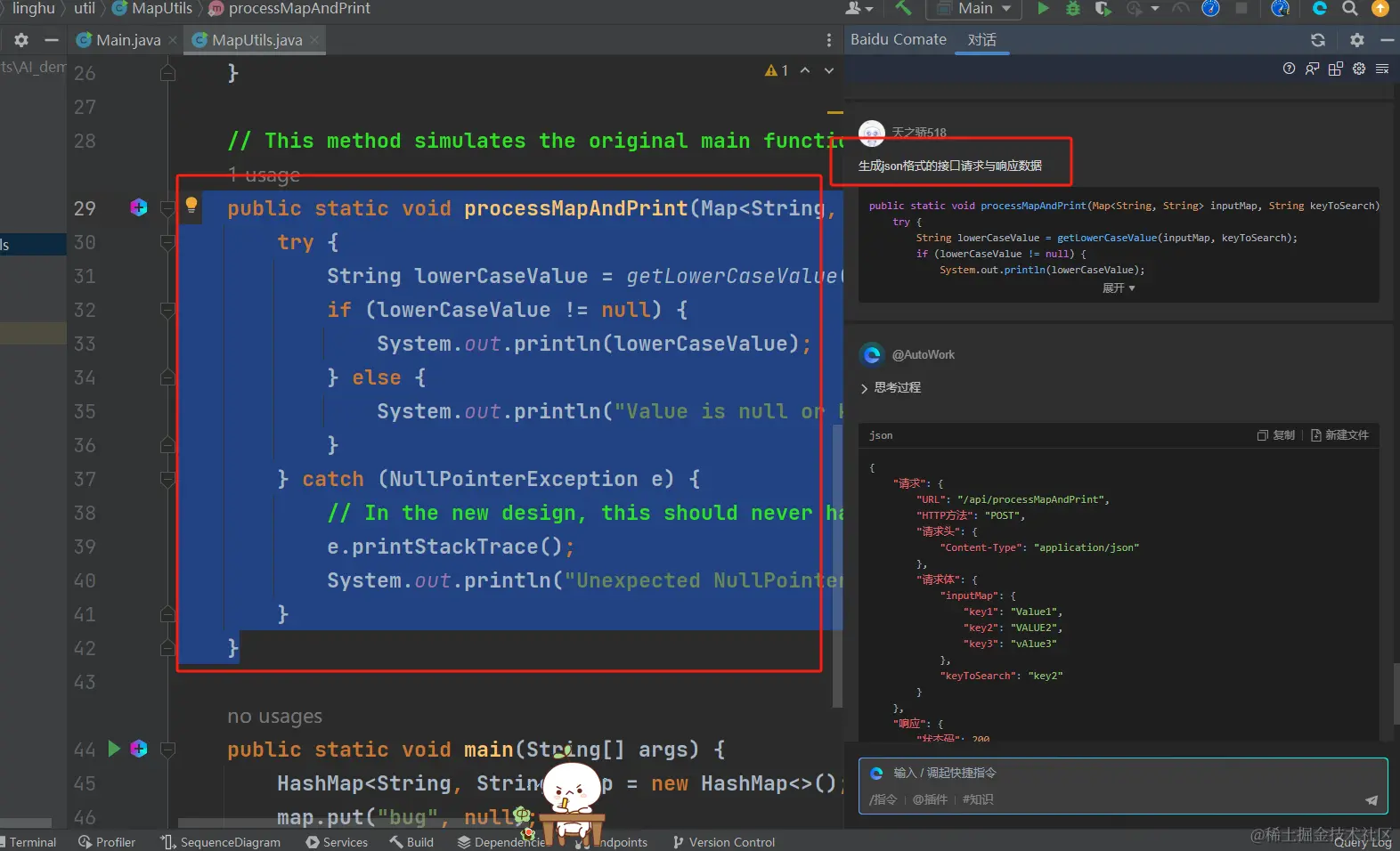Go to previous highlighted error arrow
The image size is (1400, 851).
coord(805,70)
